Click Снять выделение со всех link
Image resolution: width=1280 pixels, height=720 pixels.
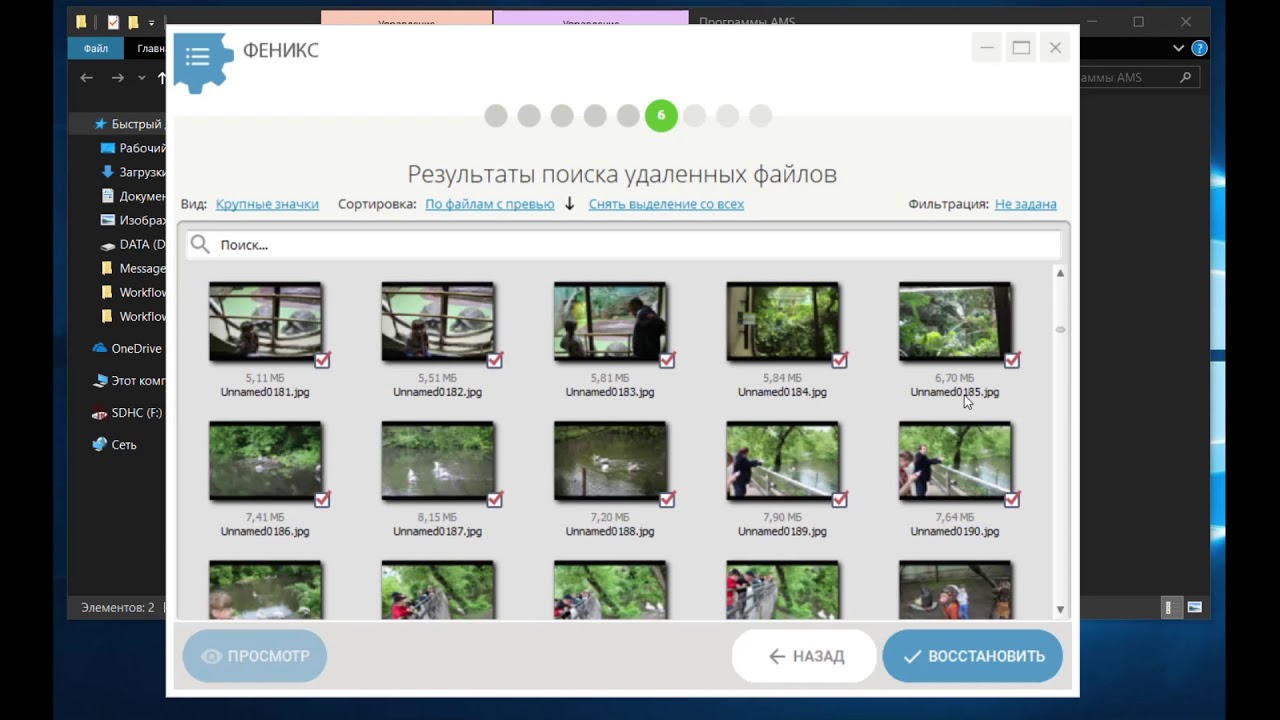click(666, 204)
